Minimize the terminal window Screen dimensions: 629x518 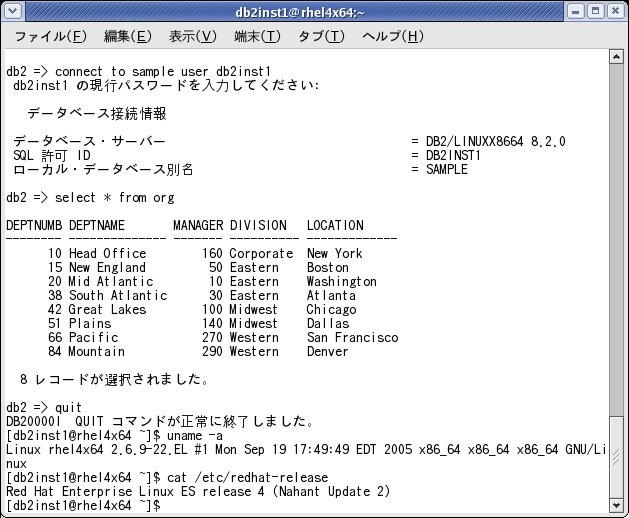click(575, 12)
